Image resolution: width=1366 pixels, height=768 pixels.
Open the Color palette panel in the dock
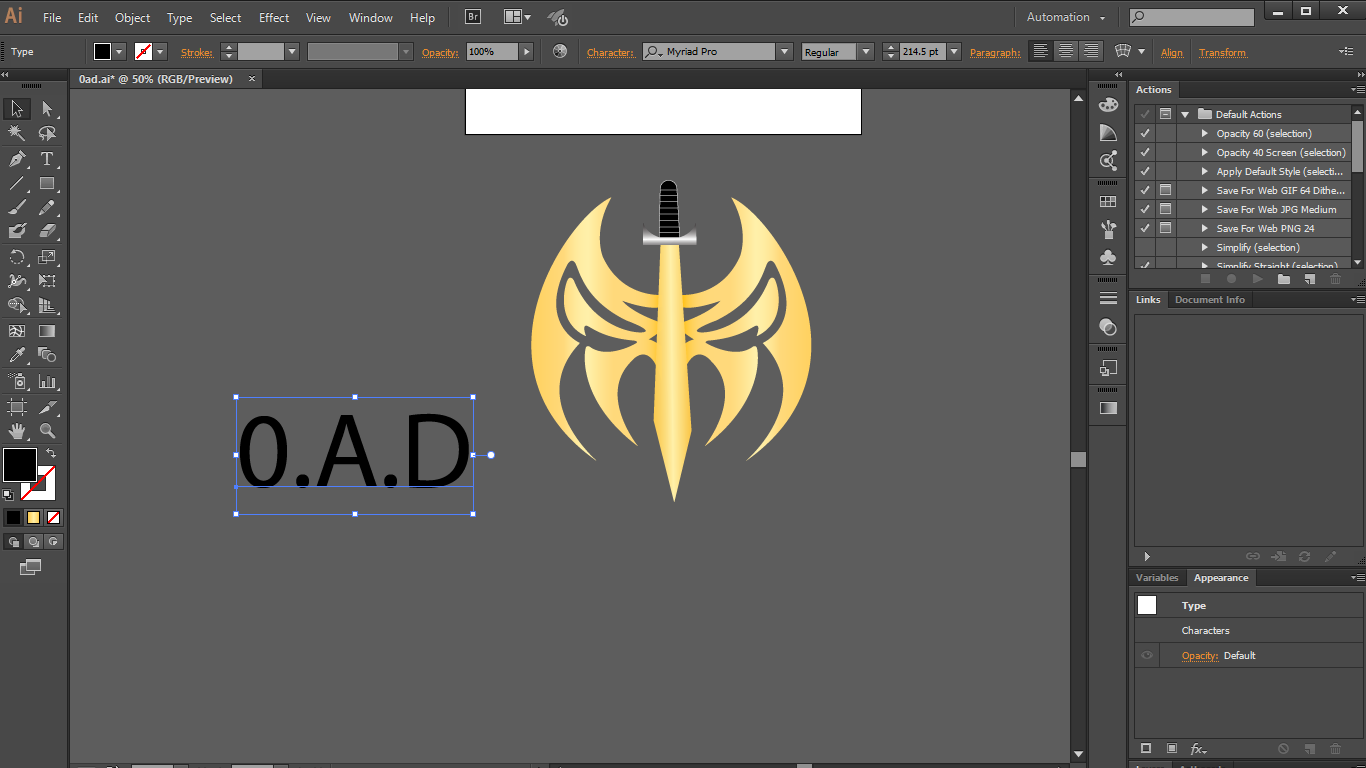(1108, 105)
